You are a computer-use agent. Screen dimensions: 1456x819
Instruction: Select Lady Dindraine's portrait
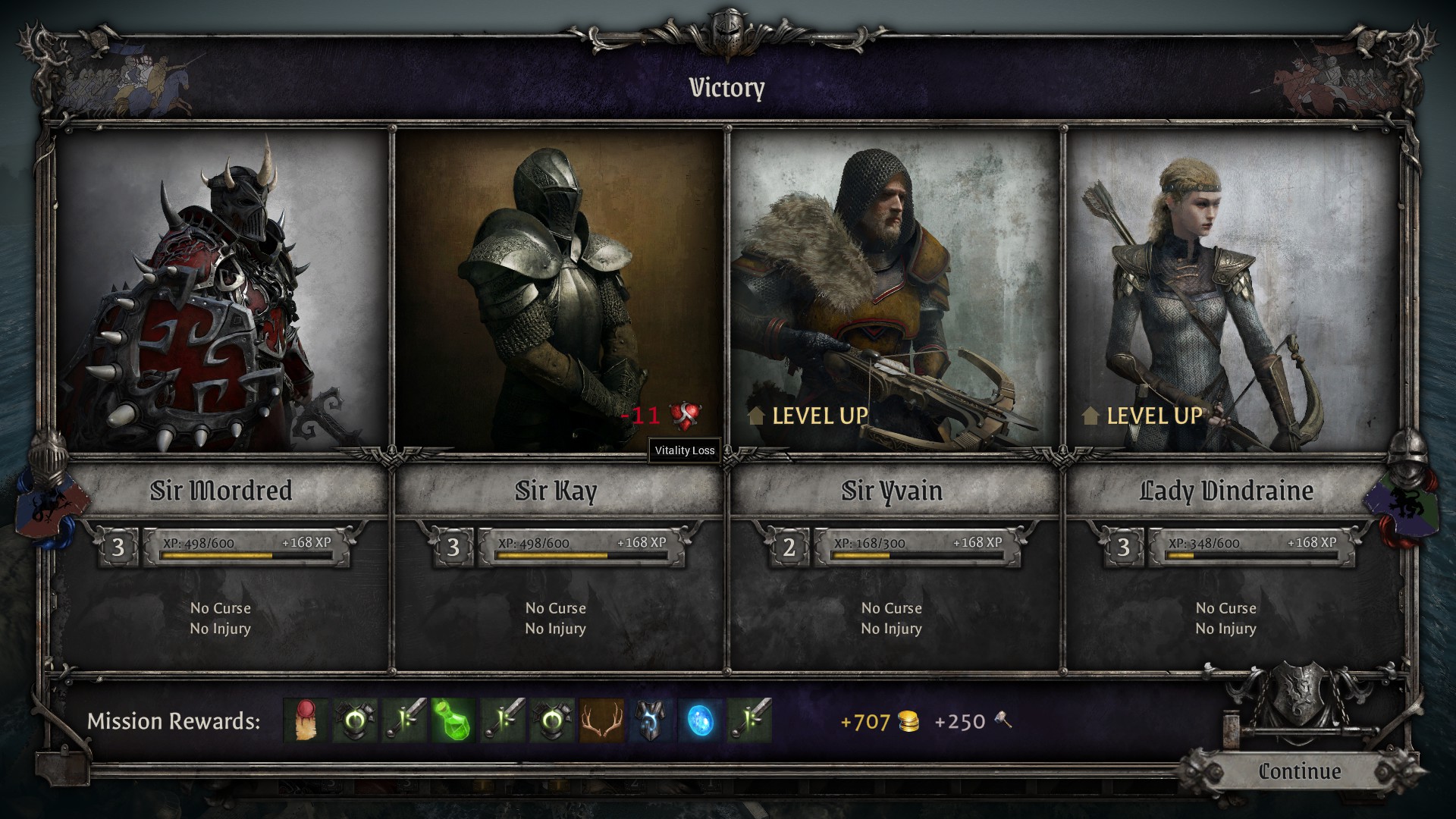pyautogui.click(x=1231, y=292)
